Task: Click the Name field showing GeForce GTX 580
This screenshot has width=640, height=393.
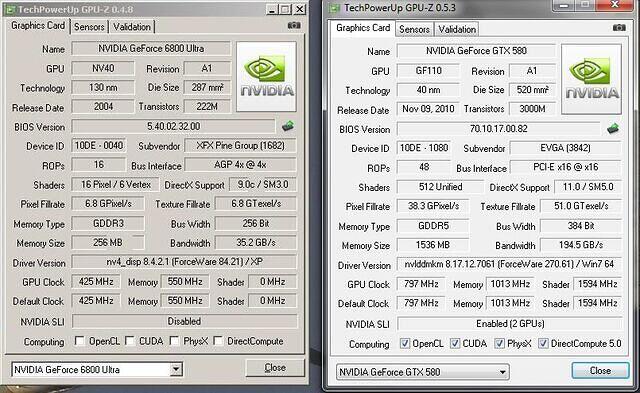Action: tap(476, 51)
